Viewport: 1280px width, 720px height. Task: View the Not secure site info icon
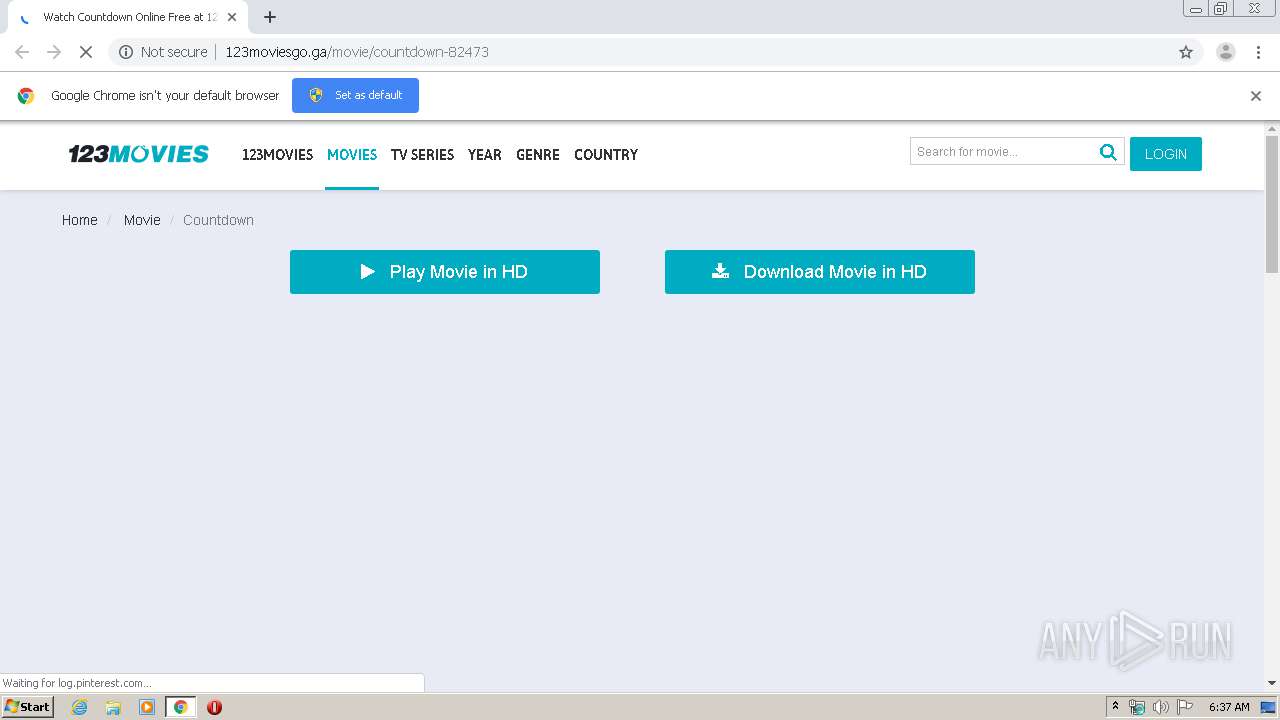coord(126,52)
